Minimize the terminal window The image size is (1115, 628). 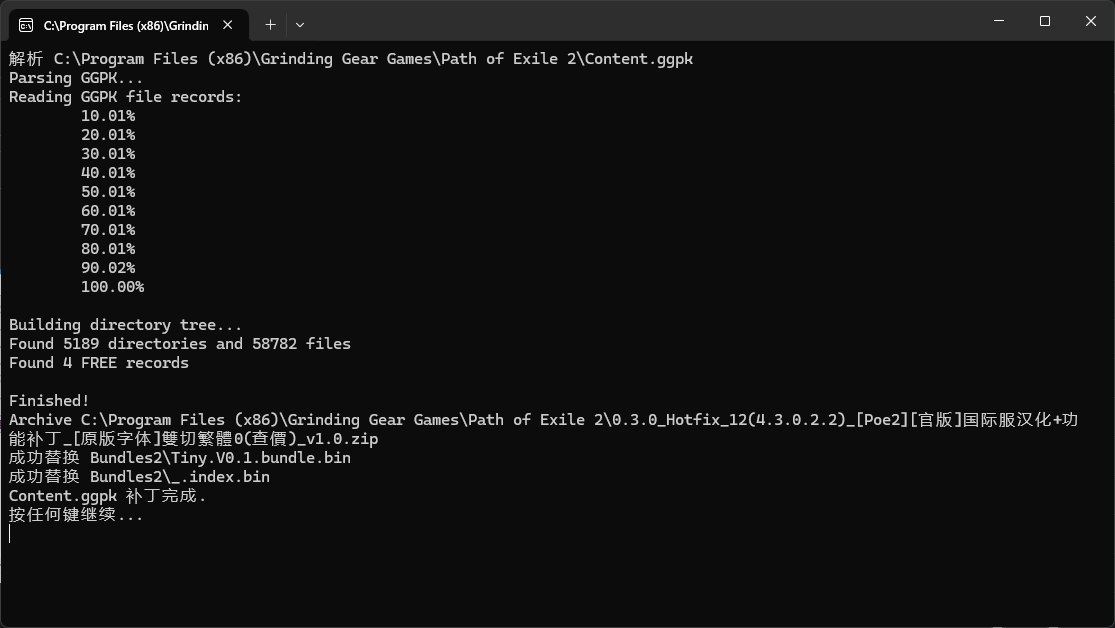tap(998, 21)
